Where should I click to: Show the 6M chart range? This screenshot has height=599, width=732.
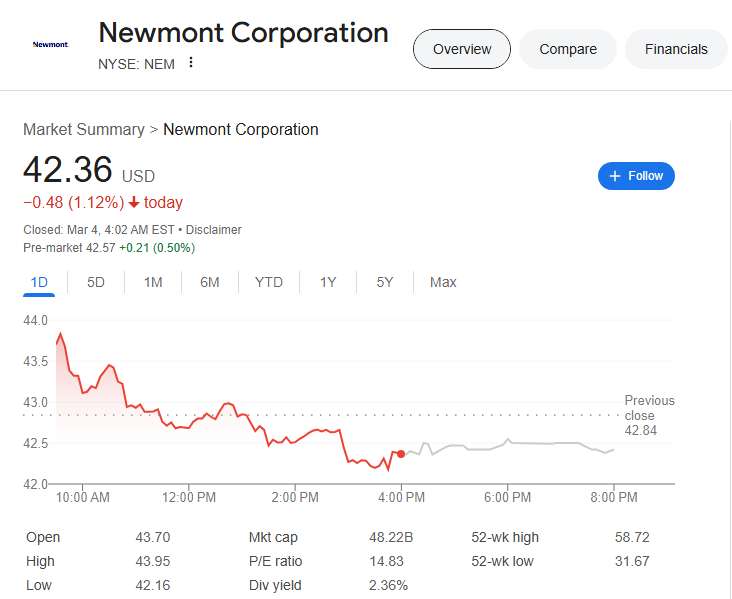tap(210, 282)
